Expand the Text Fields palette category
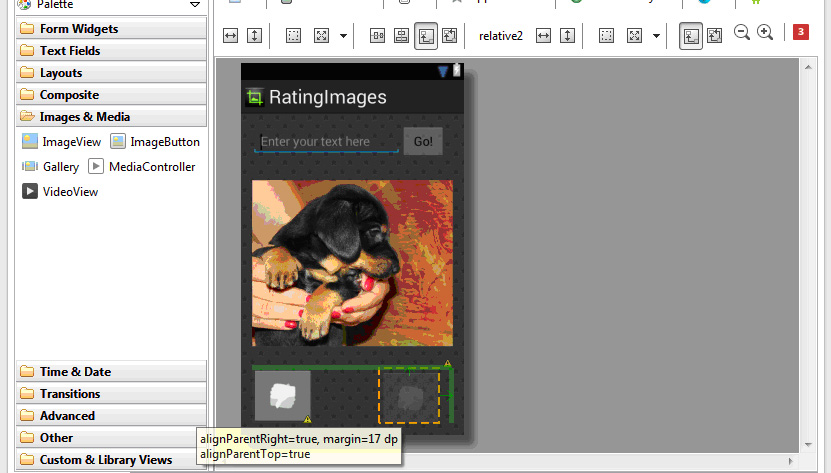 [x=111, y=50]
